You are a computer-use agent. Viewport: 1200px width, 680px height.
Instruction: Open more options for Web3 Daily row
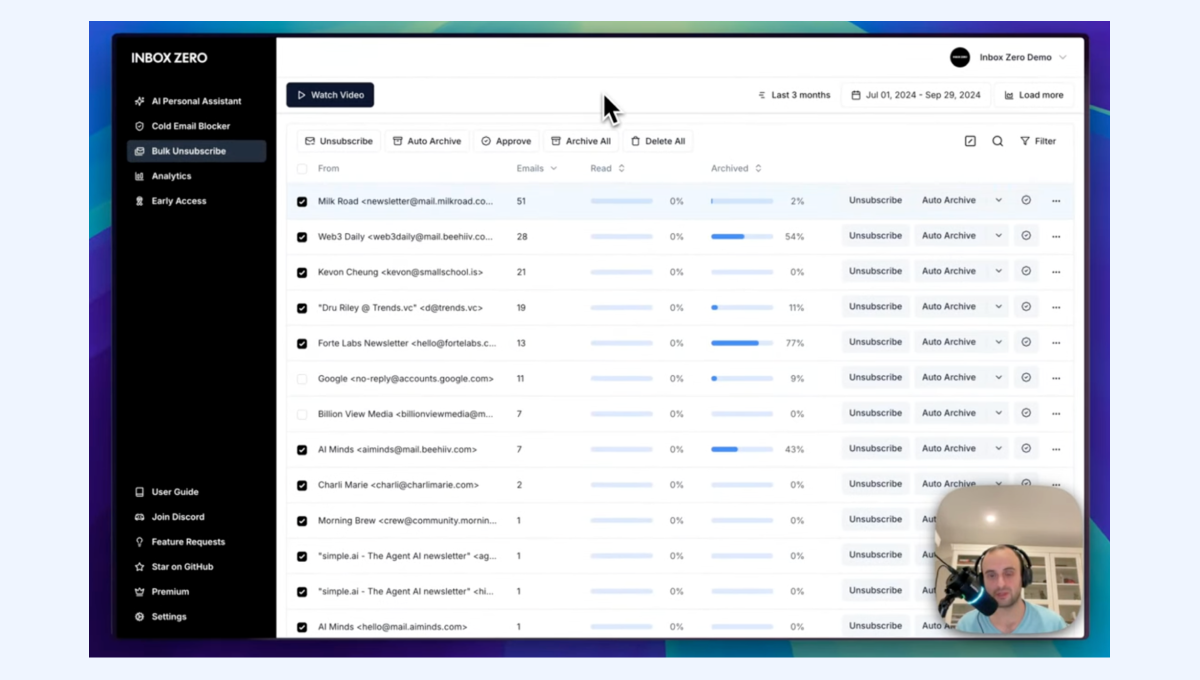tap(1056, 237)
